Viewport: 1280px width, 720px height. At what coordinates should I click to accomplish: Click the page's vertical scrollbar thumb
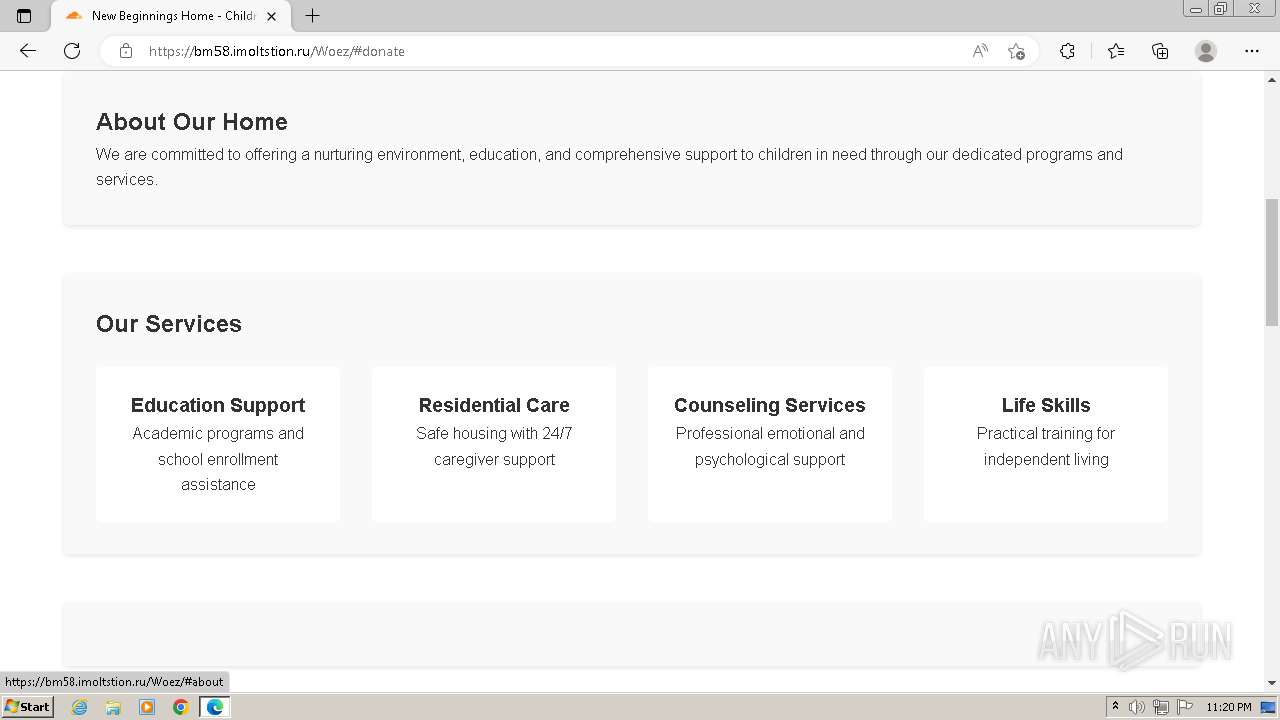coord(1272,262)
